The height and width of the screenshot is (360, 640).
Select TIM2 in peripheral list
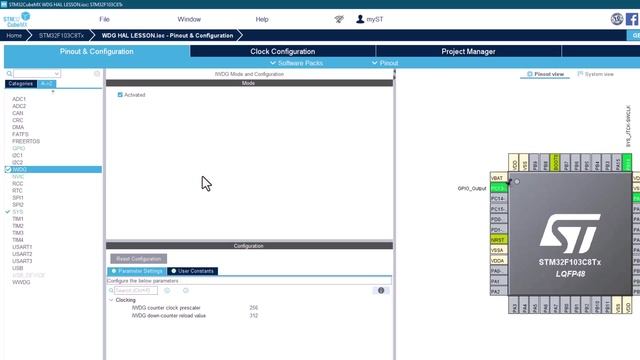[x=18, y=226]
